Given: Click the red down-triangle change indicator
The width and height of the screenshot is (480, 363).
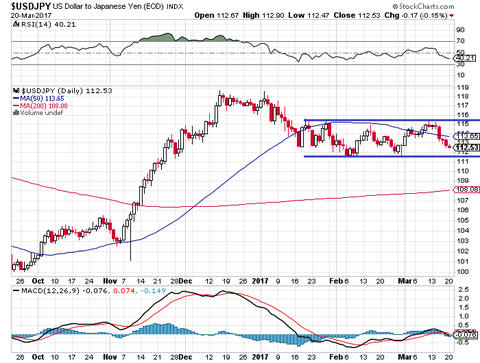Looking at the screenshot, I should pos(452,16).
